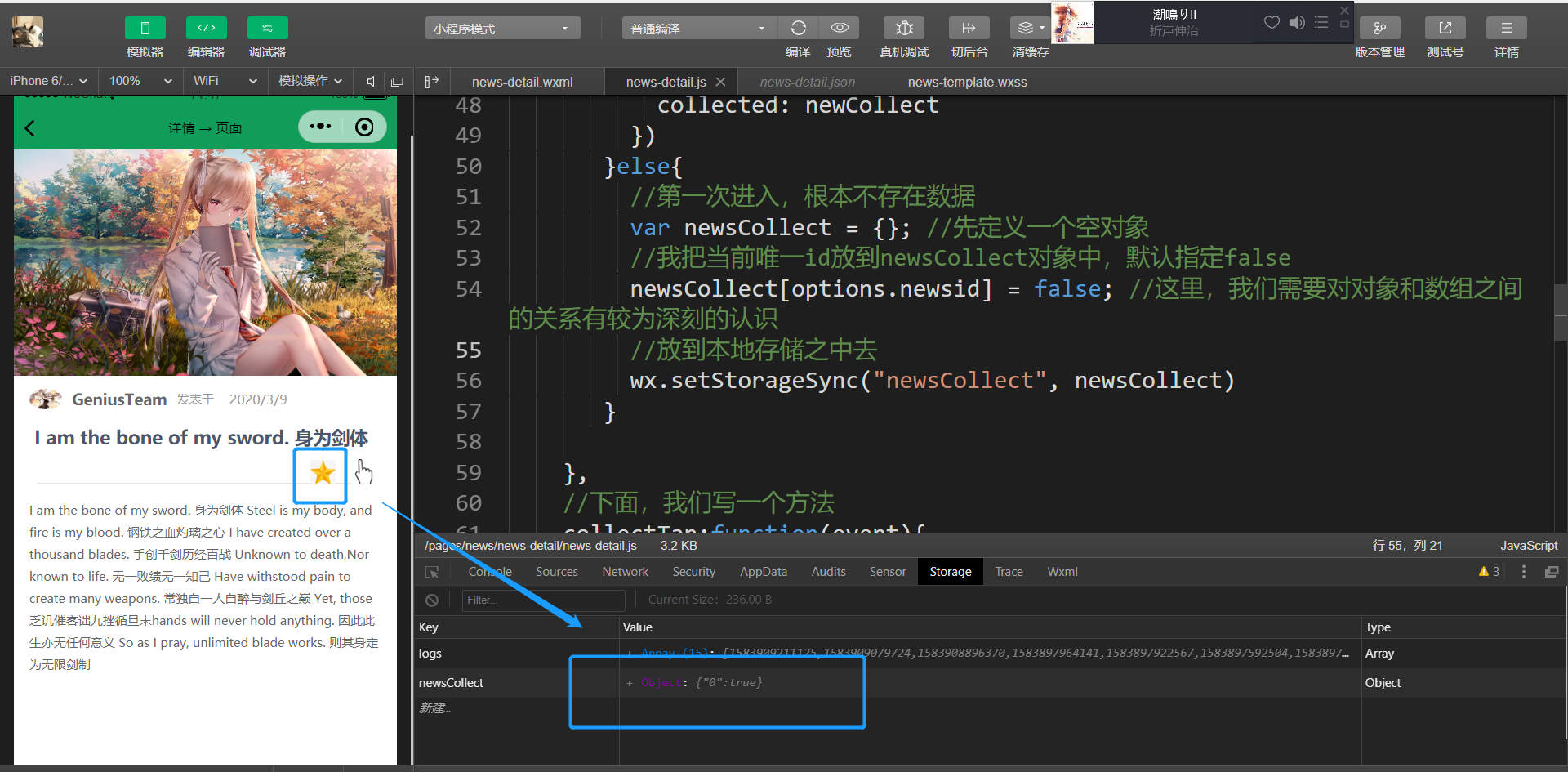Open the Audits devtools tab

point(829,572)
